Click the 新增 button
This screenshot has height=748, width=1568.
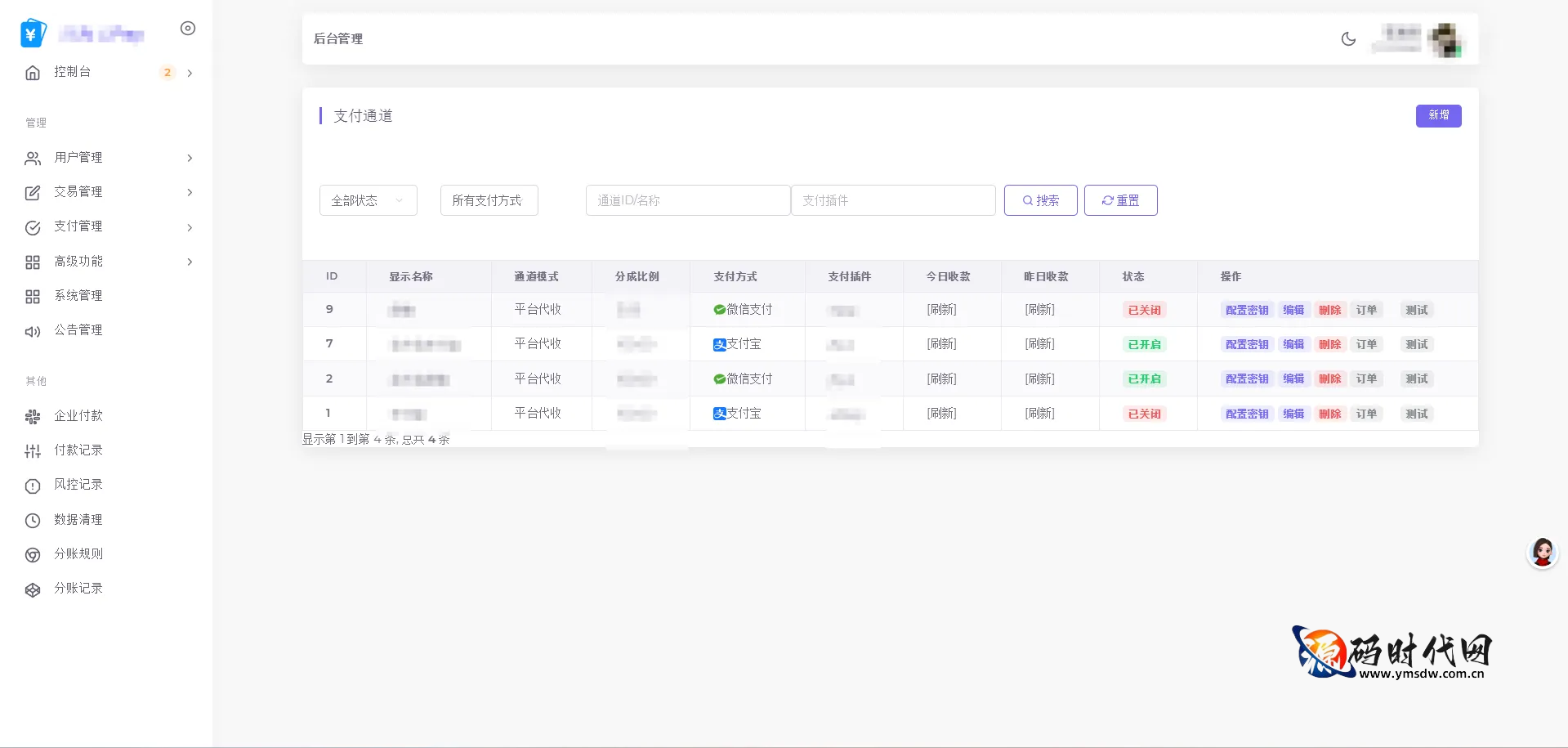pyautogui.click(x=1438, y=116)
